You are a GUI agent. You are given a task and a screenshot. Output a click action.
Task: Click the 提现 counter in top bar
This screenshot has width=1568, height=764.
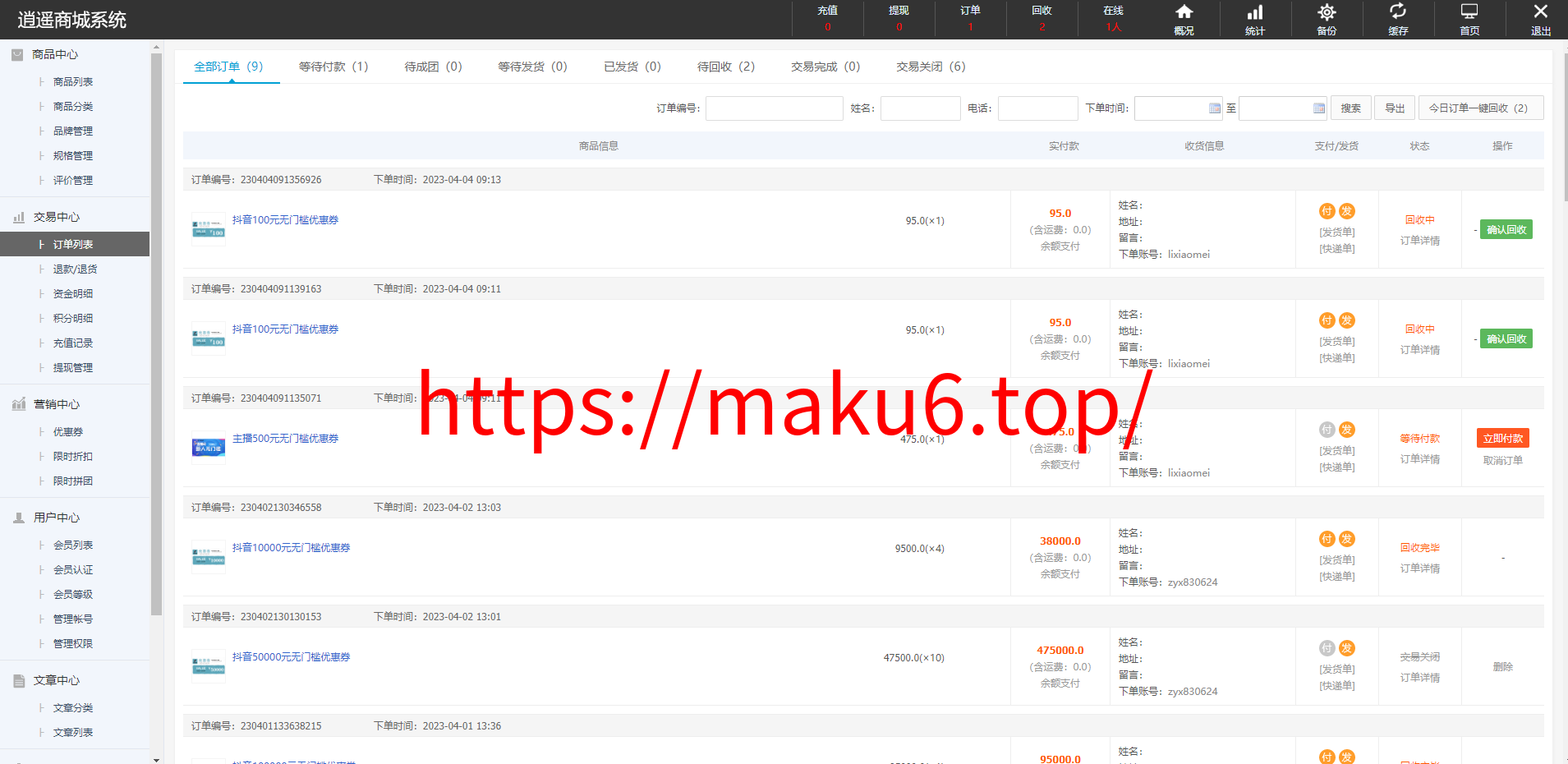[899, 19]
